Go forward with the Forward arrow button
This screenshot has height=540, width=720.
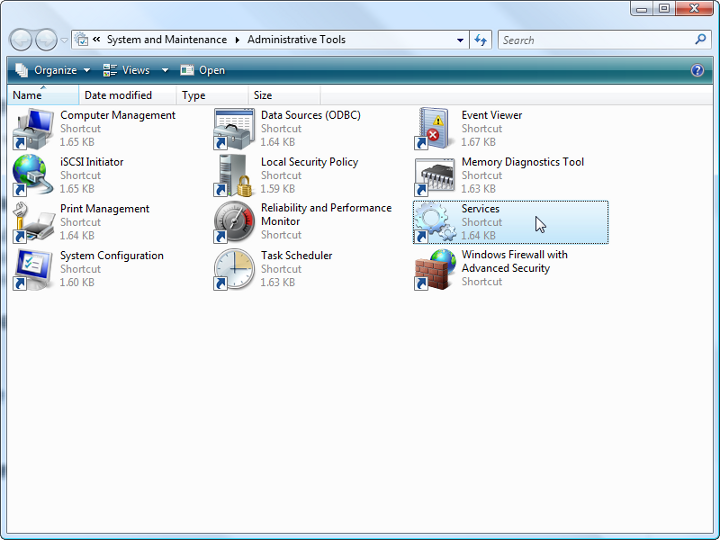(x=46, y=40)
